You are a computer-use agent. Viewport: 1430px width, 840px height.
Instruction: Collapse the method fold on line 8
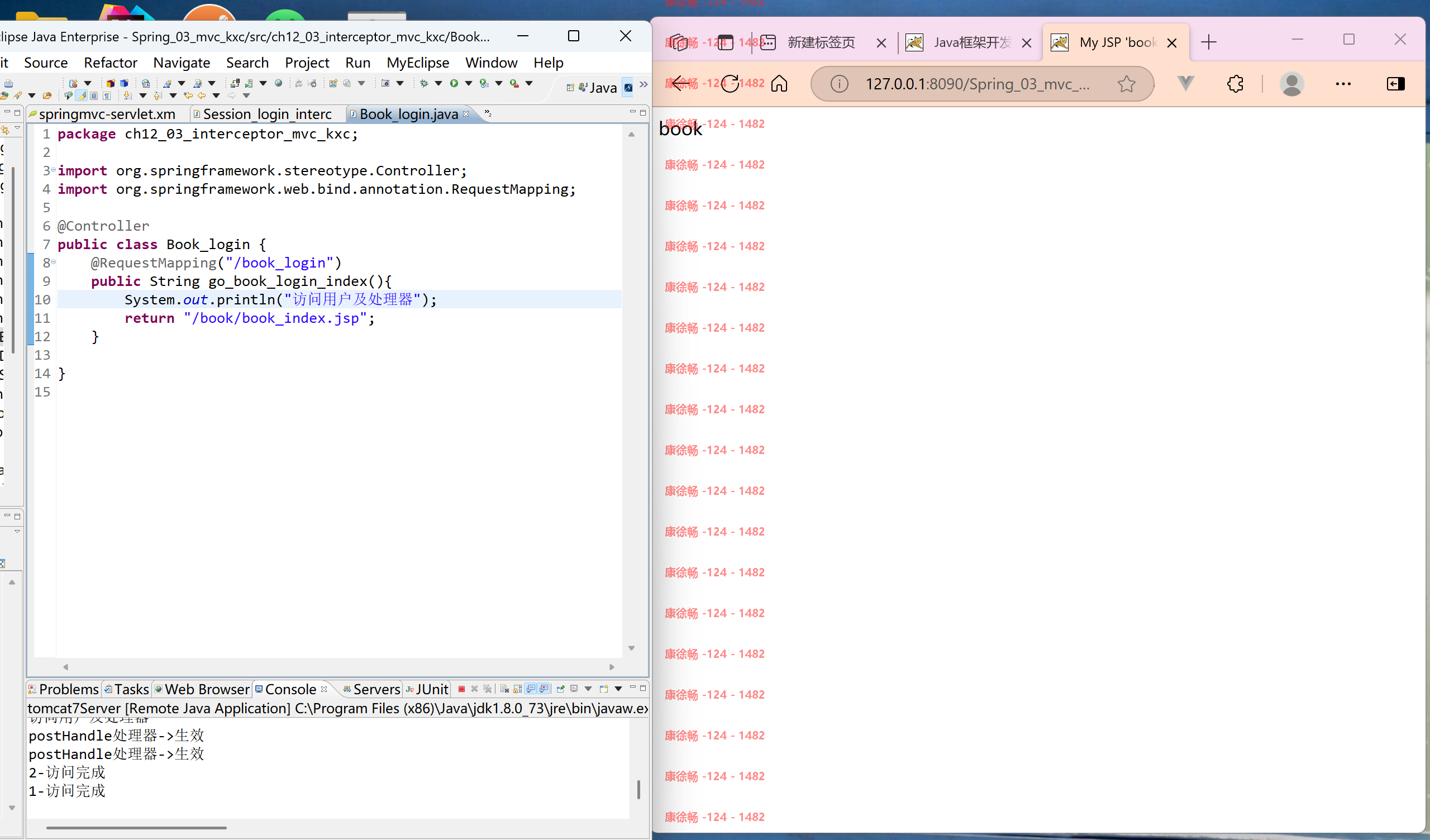[x=53, y=262]
